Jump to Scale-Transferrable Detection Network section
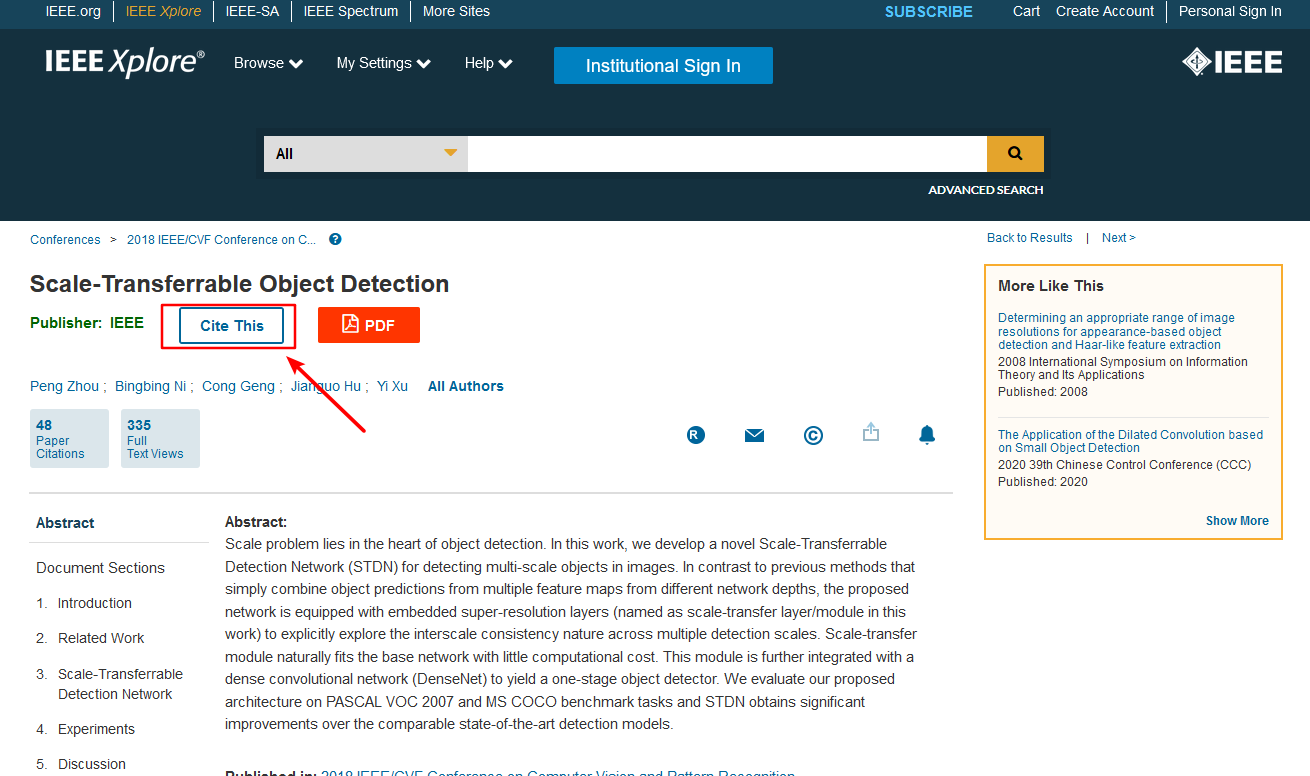1310x776 pixels. tap(120, 684)
